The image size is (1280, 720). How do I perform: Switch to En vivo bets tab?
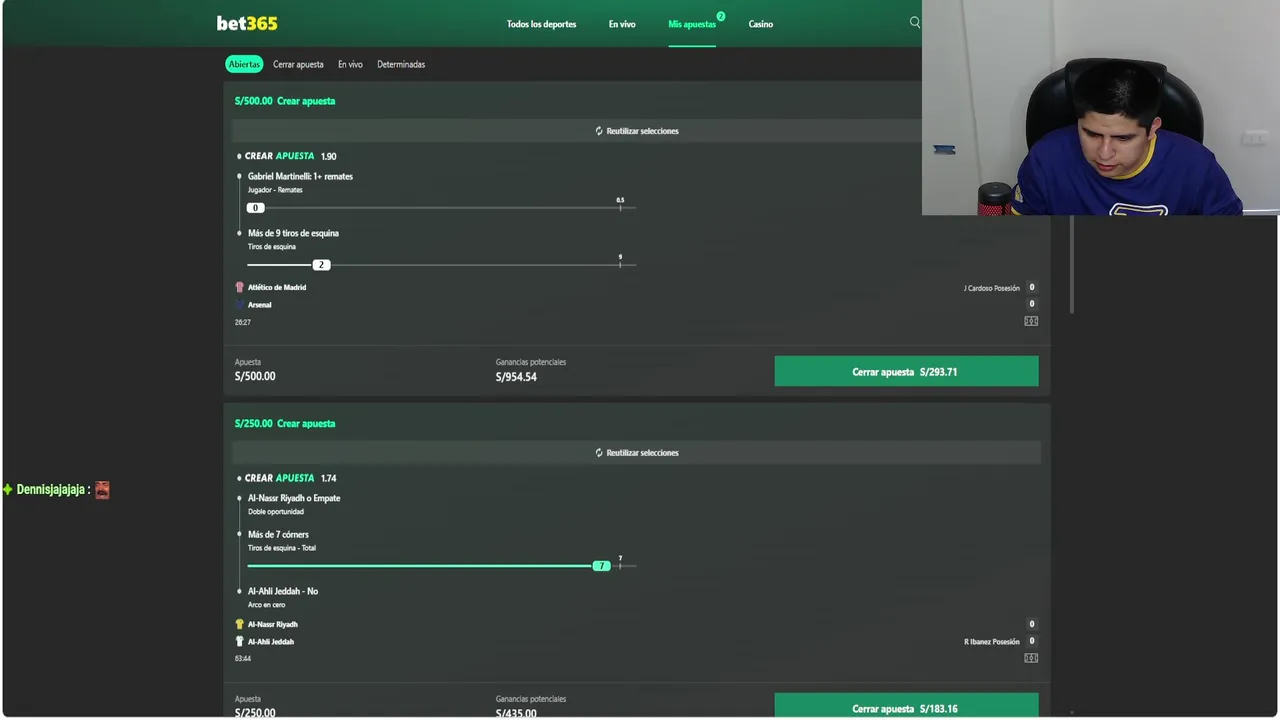pos(350,64)
